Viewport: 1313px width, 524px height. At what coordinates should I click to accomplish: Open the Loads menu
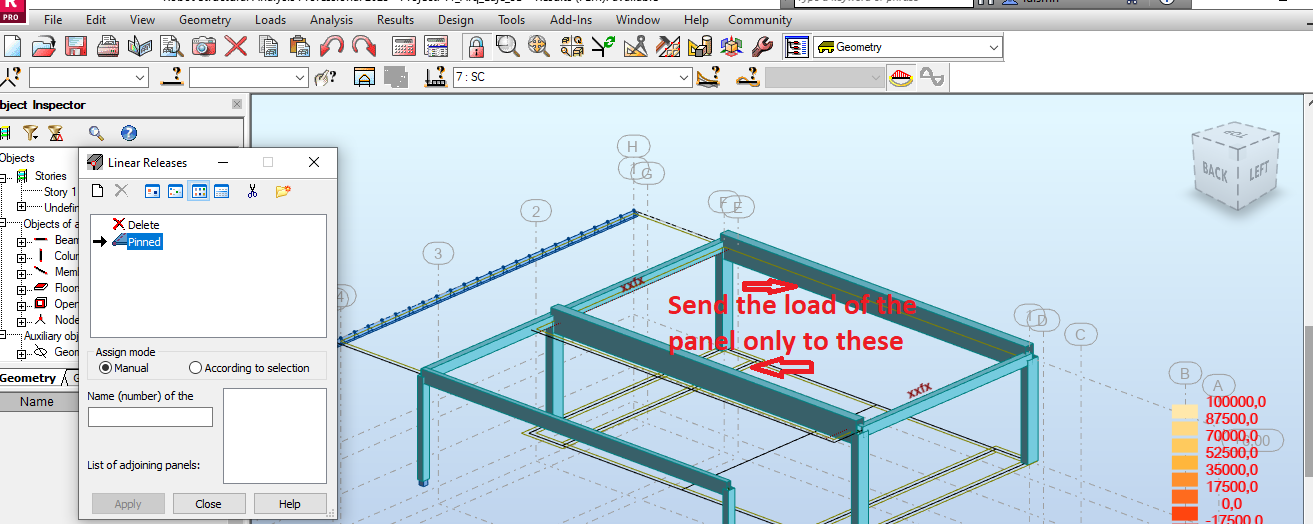pos(270,20)
